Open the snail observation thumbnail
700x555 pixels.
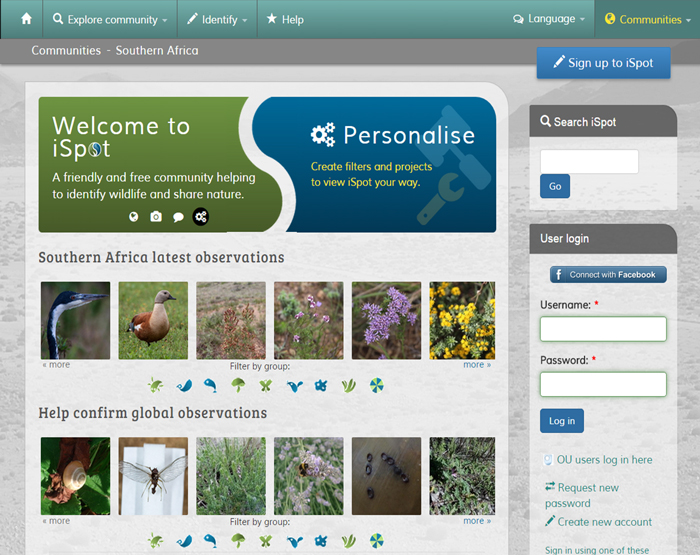click(x=75, y=476)
